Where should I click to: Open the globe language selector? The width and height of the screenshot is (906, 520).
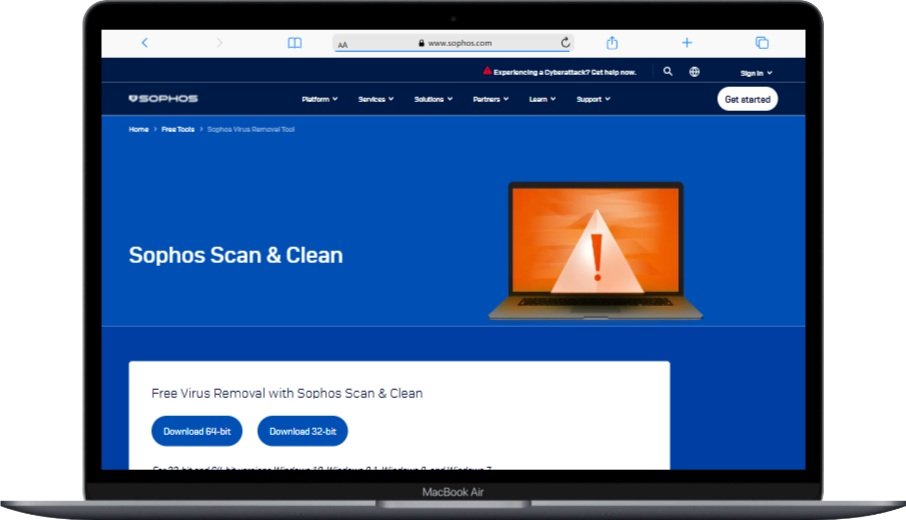point(694,72)
